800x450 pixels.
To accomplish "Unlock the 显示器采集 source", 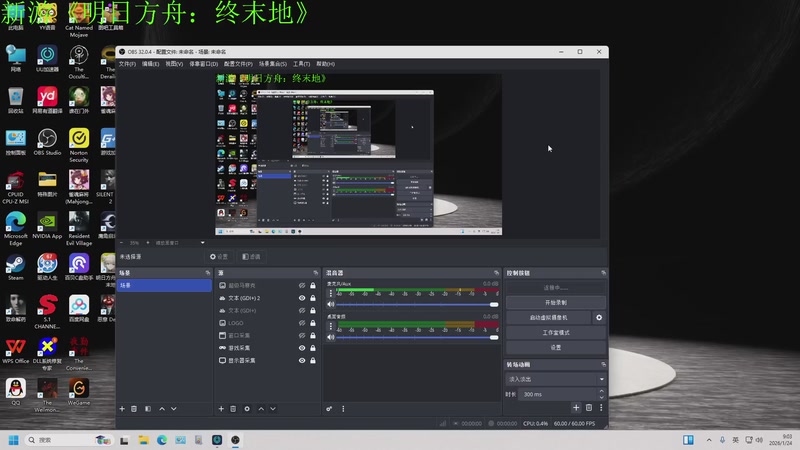I will [x=313, y=360].
